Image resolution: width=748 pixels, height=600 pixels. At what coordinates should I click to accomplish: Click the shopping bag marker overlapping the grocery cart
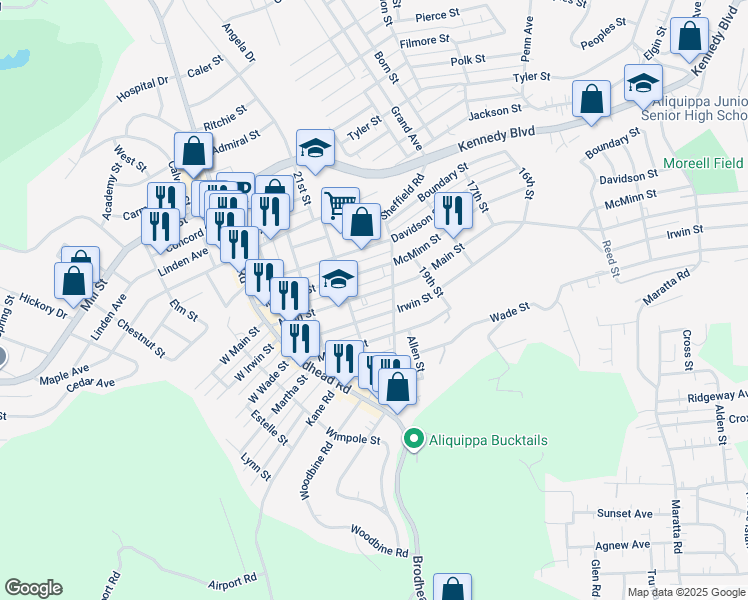(362, 223)
